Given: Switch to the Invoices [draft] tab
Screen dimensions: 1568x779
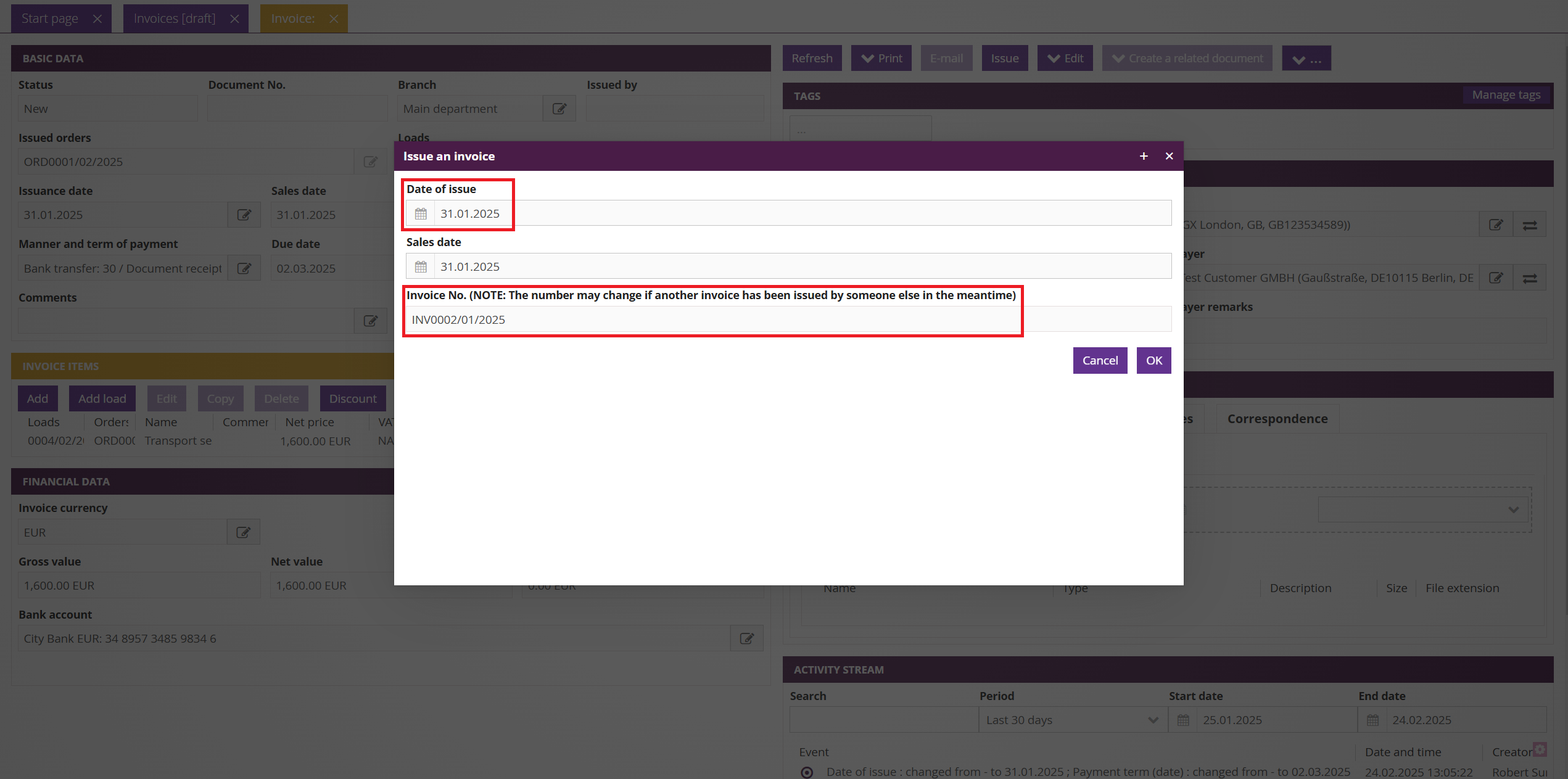Looking at the screenshot, I should click(x=175, y=19).
